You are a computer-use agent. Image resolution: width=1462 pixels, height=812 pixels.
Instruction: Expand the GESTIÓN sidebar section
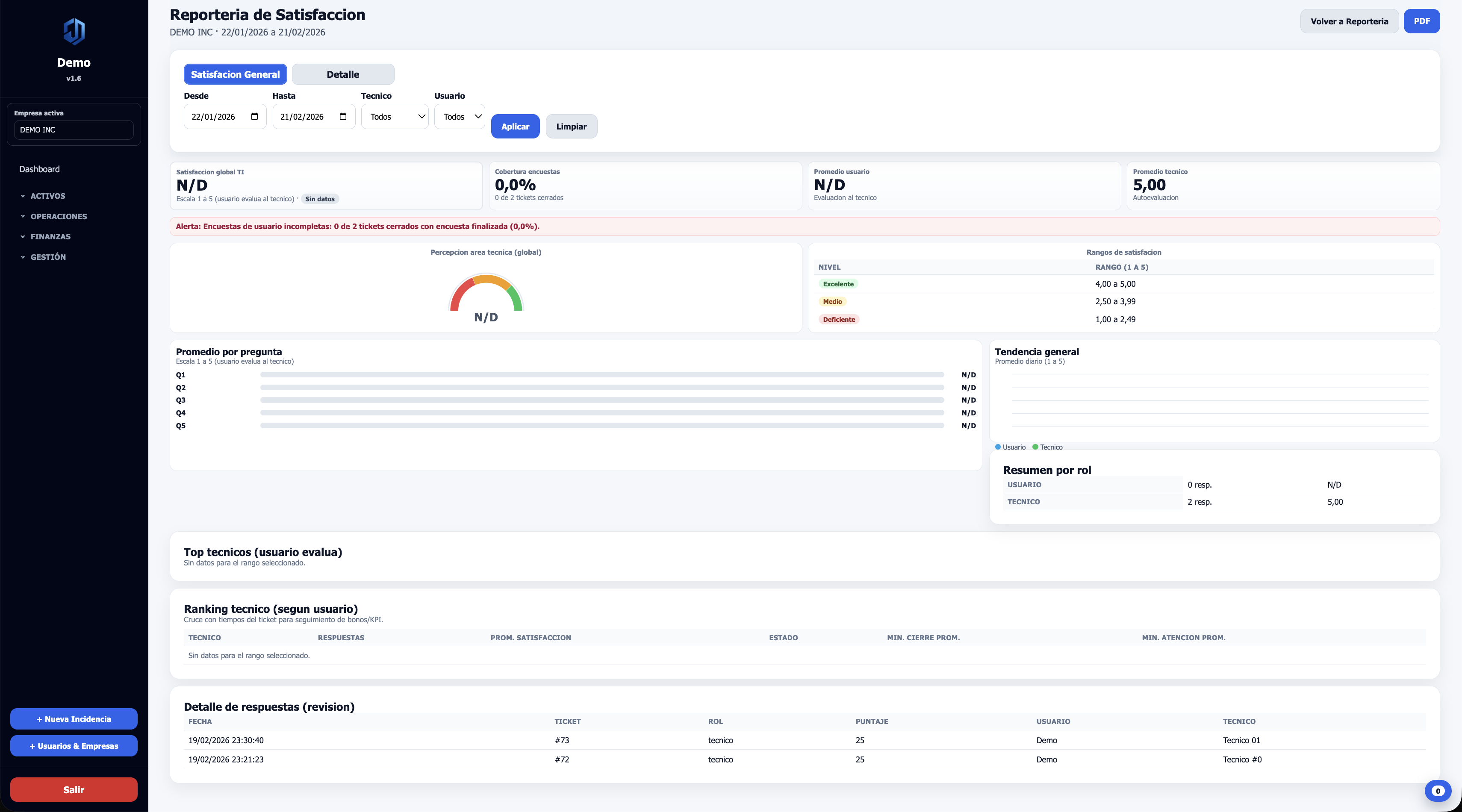click(48, 257)
